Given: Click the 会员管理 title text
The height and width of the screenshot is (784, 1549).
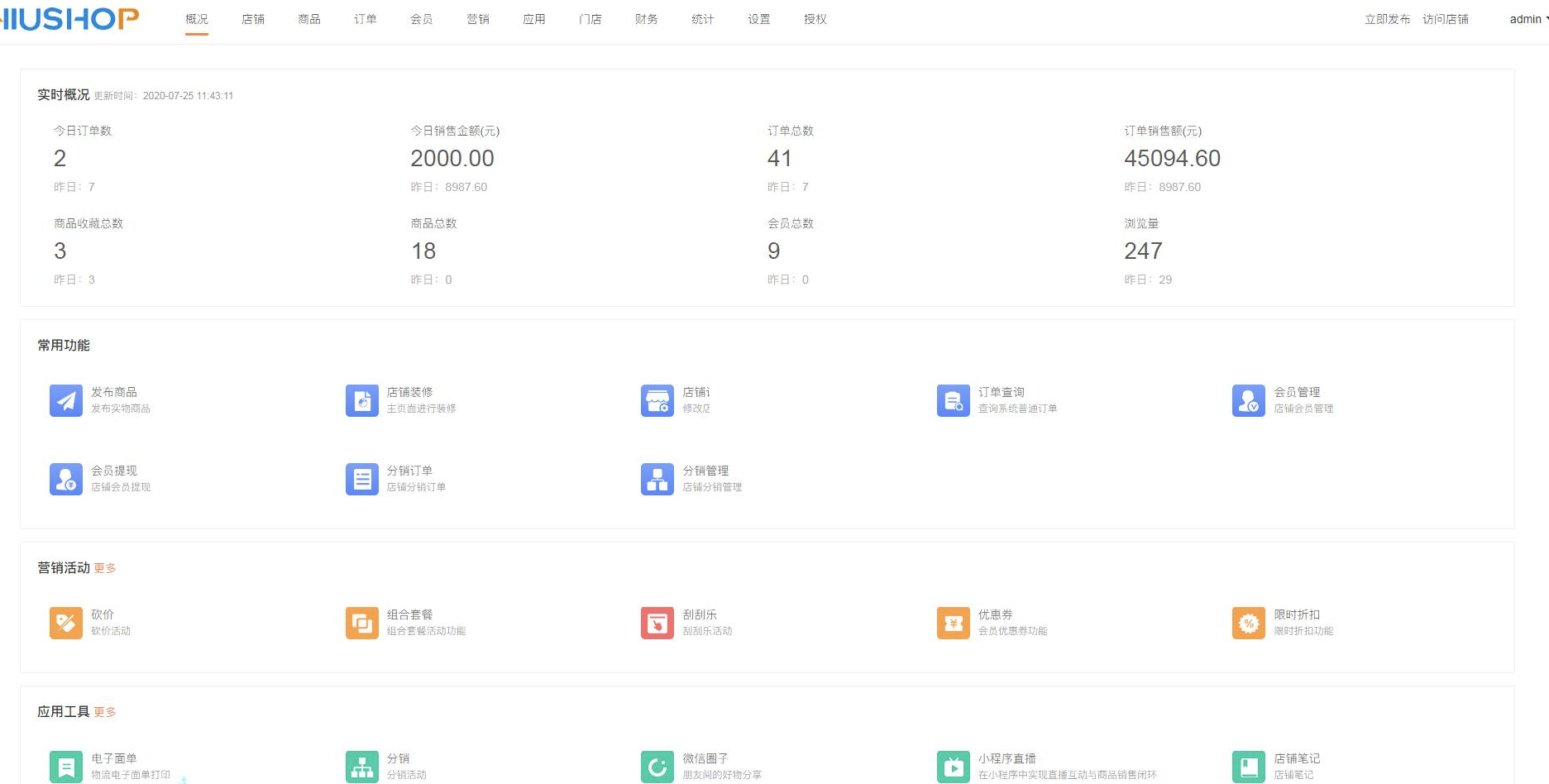Looking at the screenshot, I should pos(1297,392).
